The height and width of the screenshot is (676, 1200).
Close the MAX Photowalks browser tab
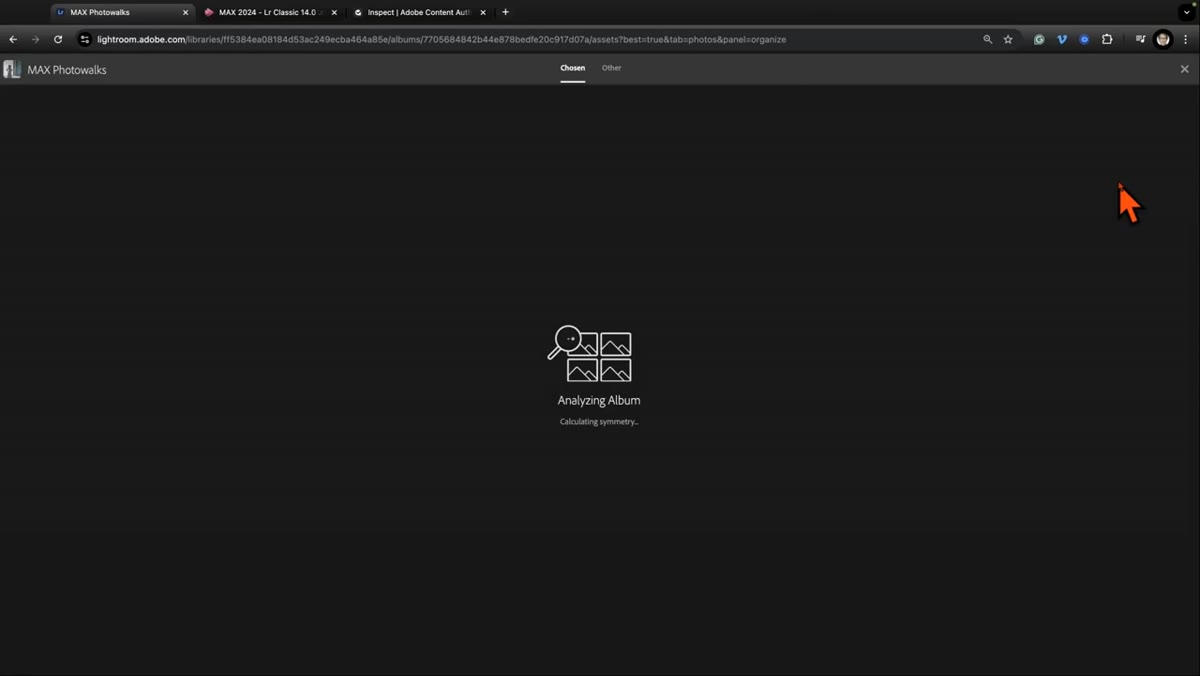pos(185,12)
